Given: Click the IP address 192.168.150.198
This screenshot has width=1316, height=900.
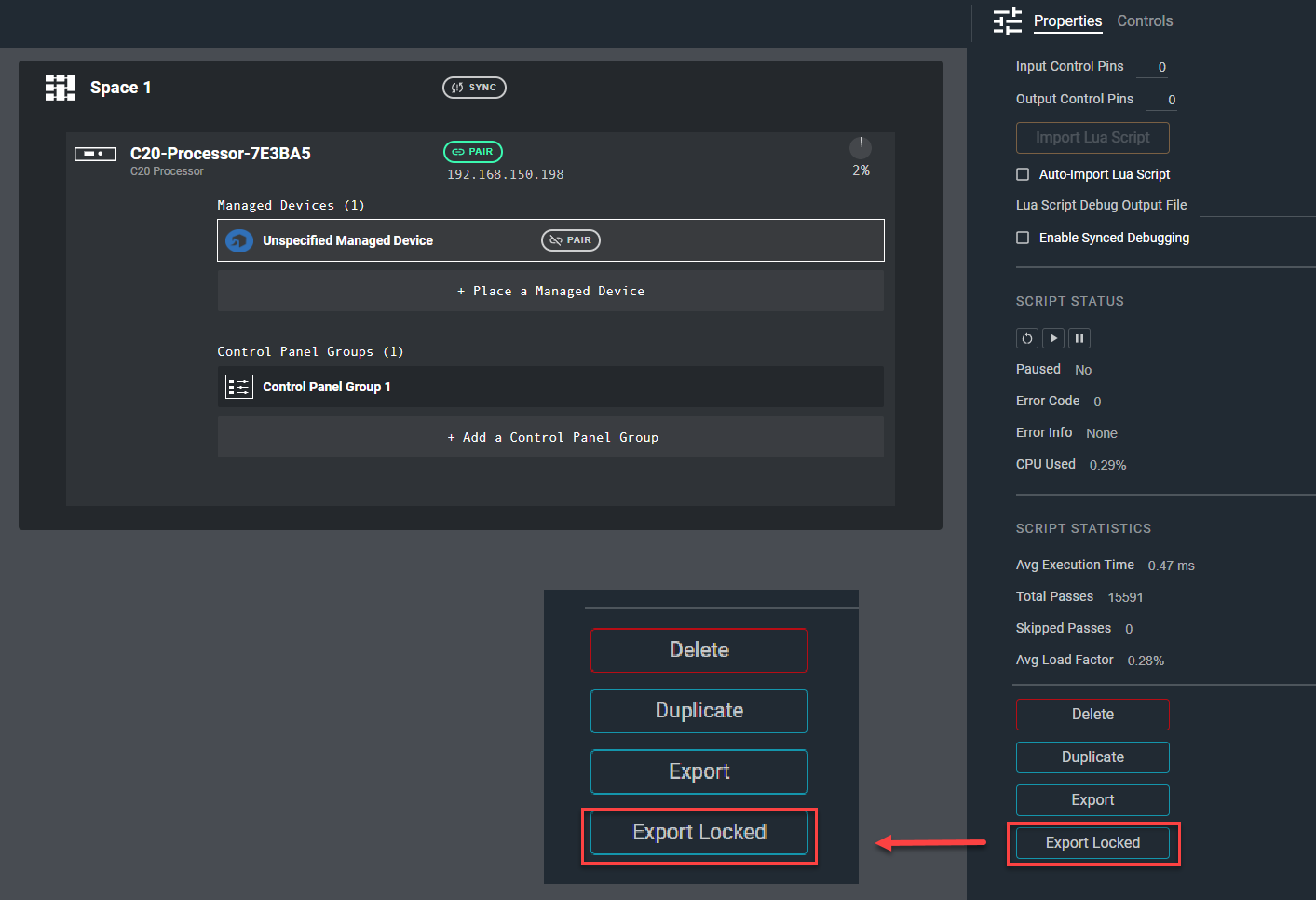Looking at the screenshot, I should click(x=506, y=174).
